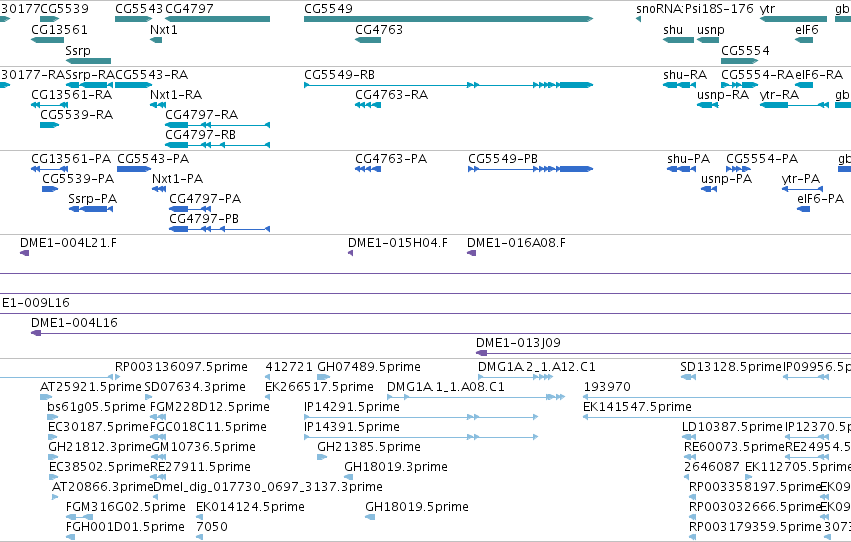Open the CG4797-RB transcript label
This screenshot has height=542, width=851.
click(200, 135)
